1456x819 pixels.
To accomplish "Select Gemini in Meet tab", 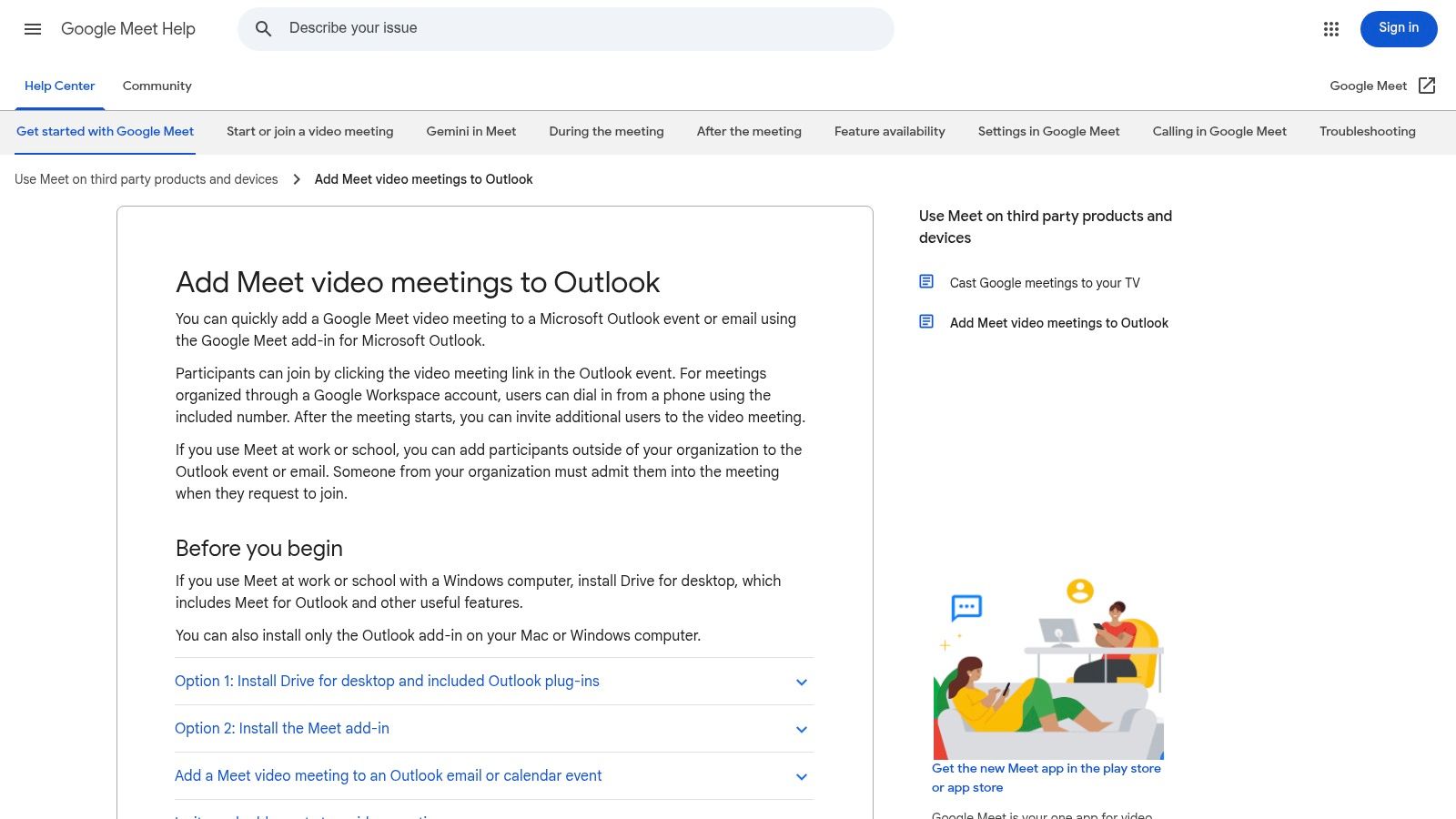I will [471, 131].
